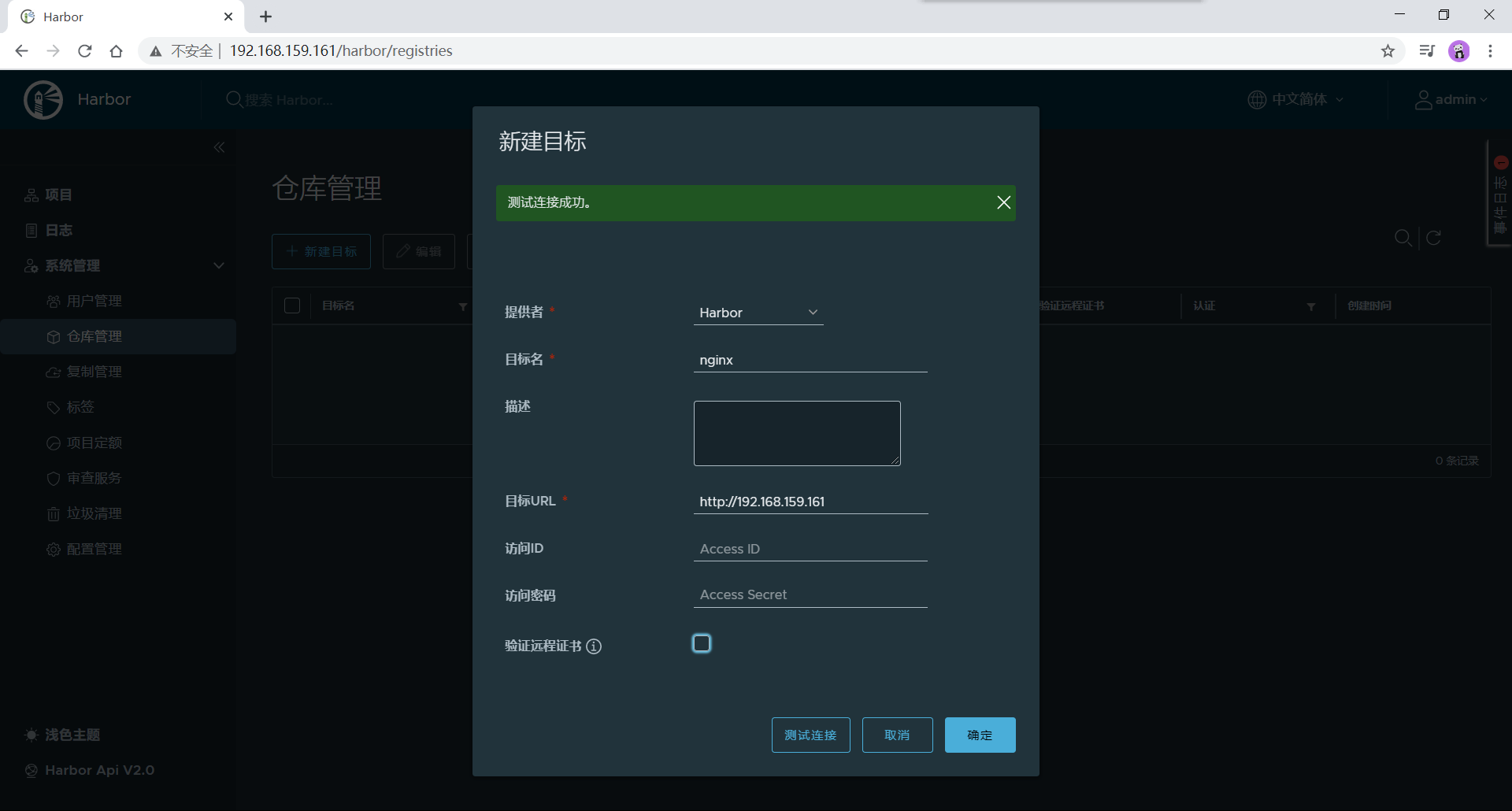Open Garbage Collection (垃圾清理) page

(84, 513)
